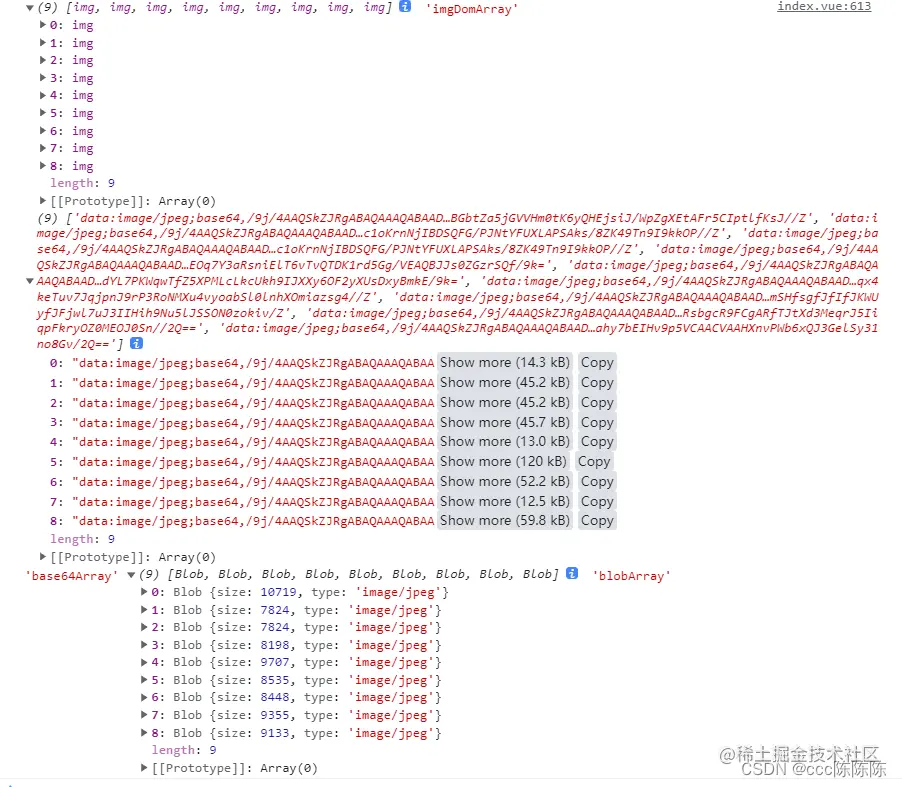Expand Prototype row under imgDomArray

tap(43, 201)
